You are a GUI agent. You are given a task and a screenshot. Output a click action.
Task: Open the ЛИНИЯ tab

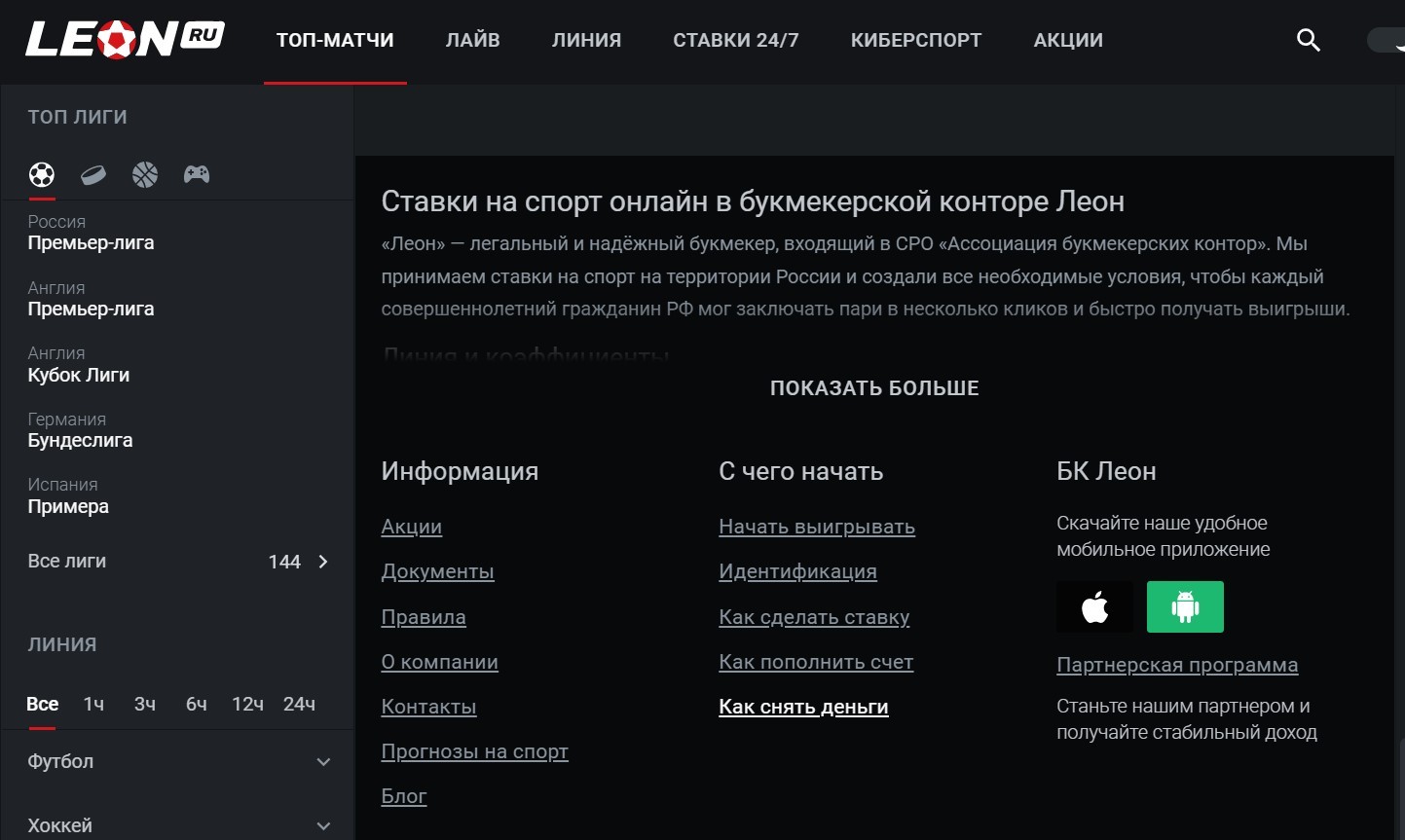pyautogui.click(x=586, y=40)
